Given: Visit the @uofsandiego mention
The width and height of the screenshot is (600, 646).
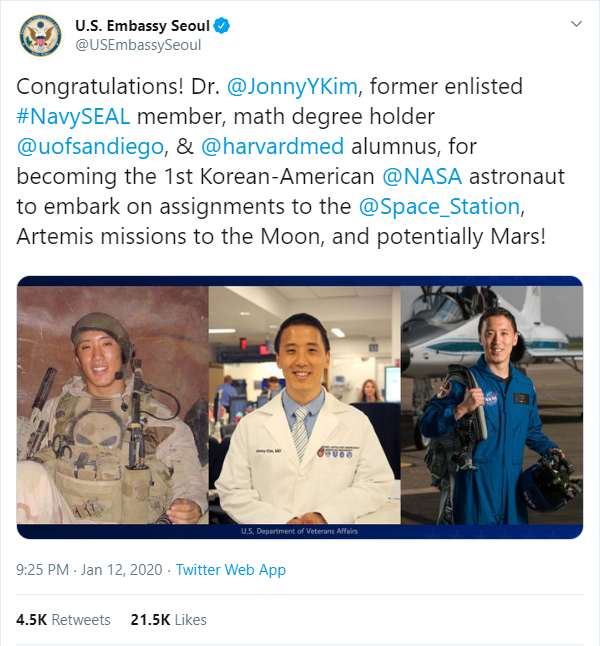Looking at the screenshot, I should click(89, 148).
